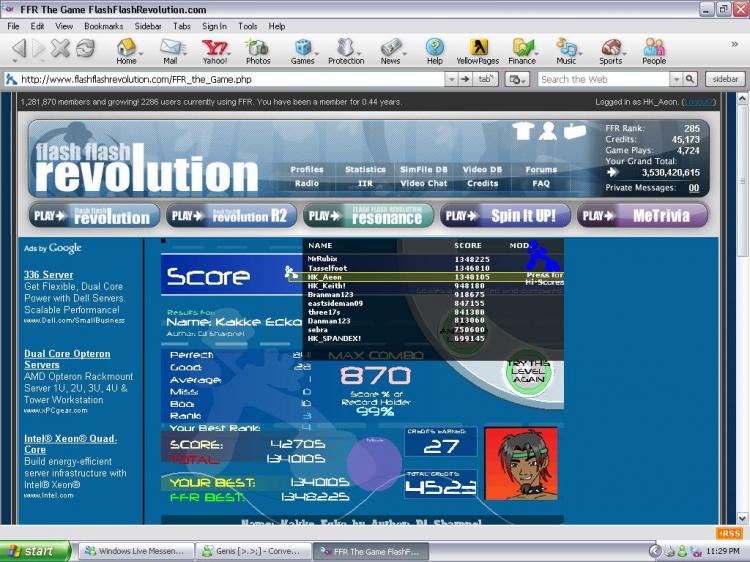Click the mailbox icon in header

point(574,131)
